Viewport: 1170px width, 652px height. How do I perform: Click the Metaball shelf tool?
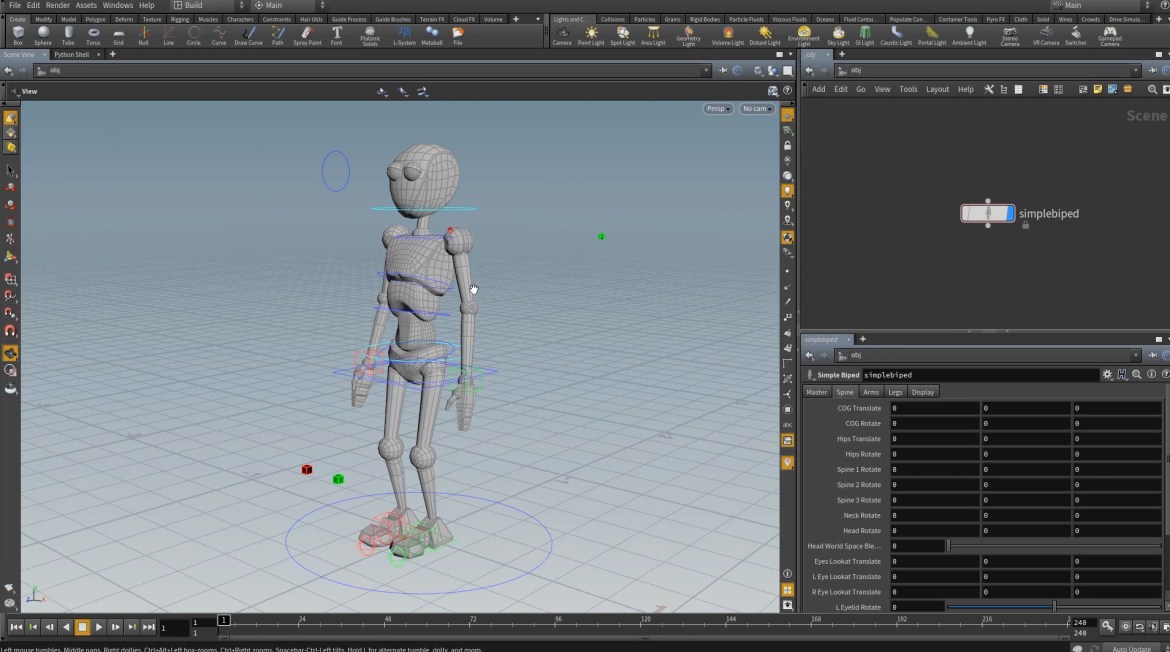(x=432, y=35)
